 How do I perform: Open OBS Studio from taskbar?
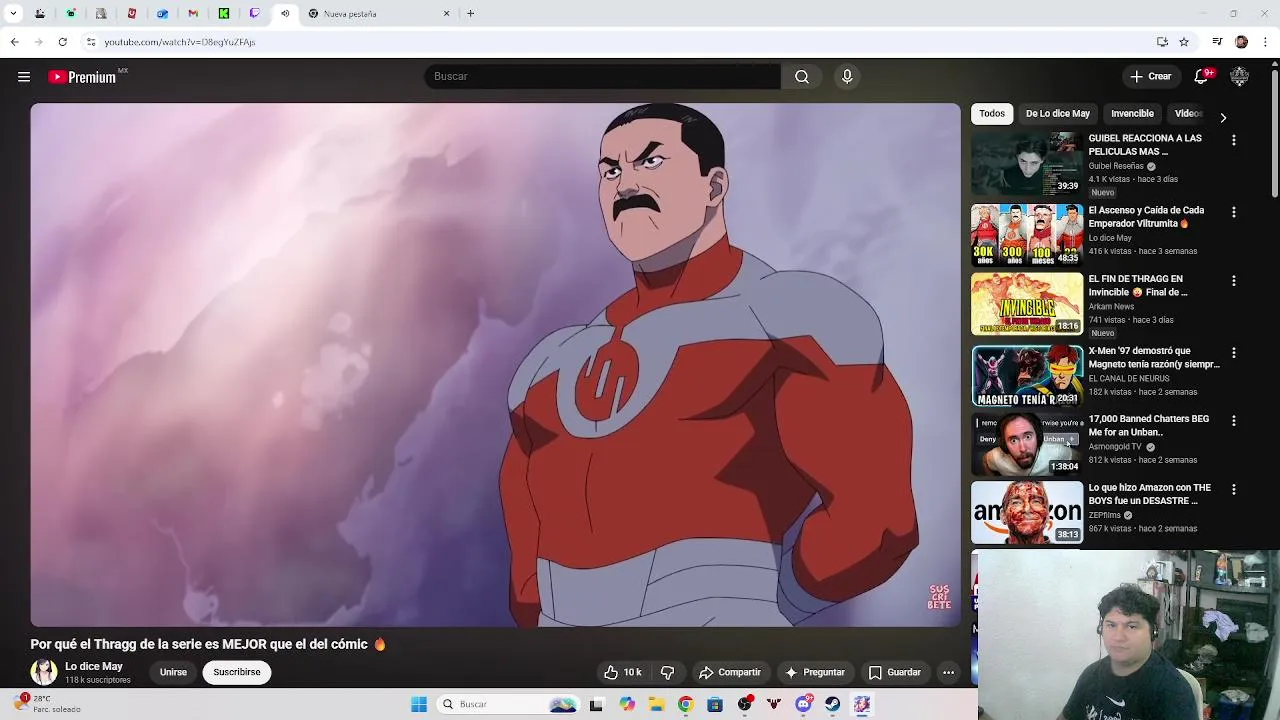click(x=745, y=704)
